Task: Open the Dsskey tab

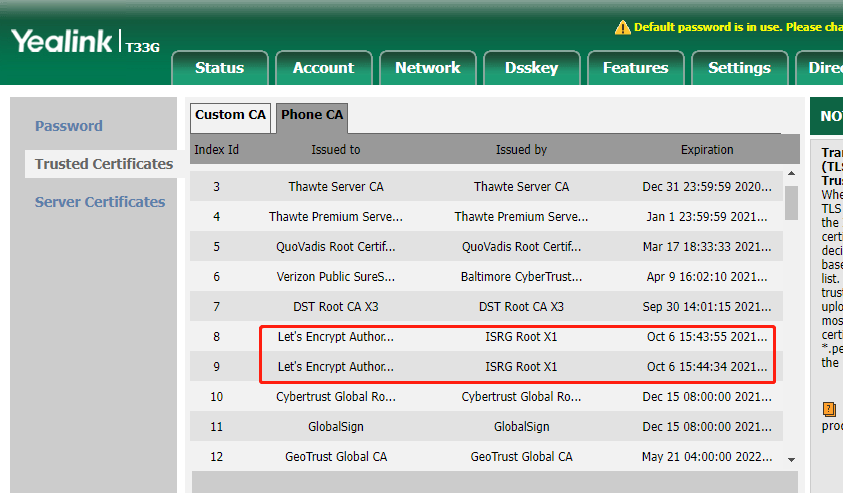Action: point(532,68)
